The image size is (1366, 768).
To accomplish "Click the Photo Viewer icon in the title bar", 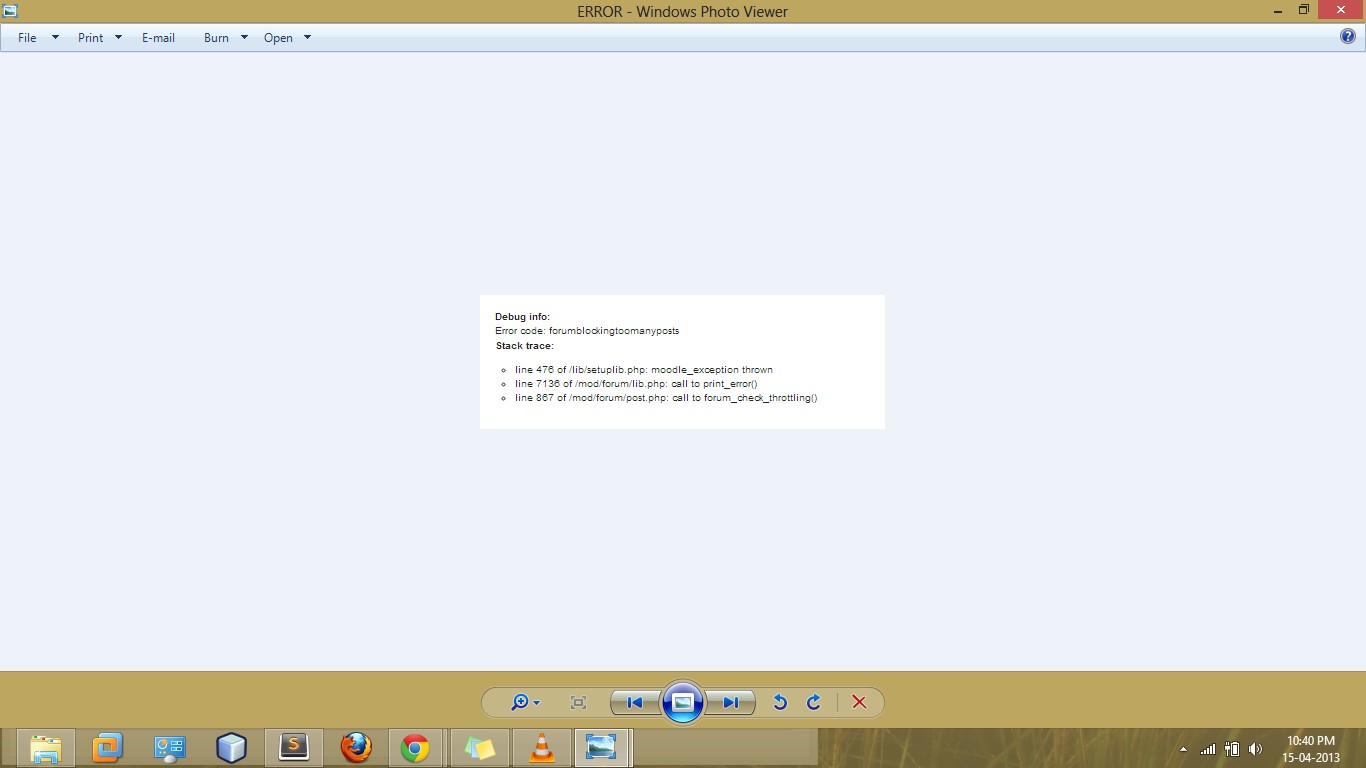I will point(11,11).
